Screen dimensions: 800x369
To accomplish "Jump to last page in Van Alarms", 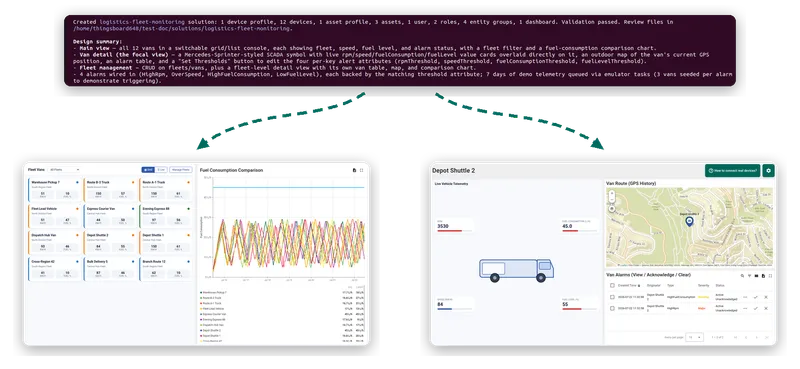I will (767, 337).
